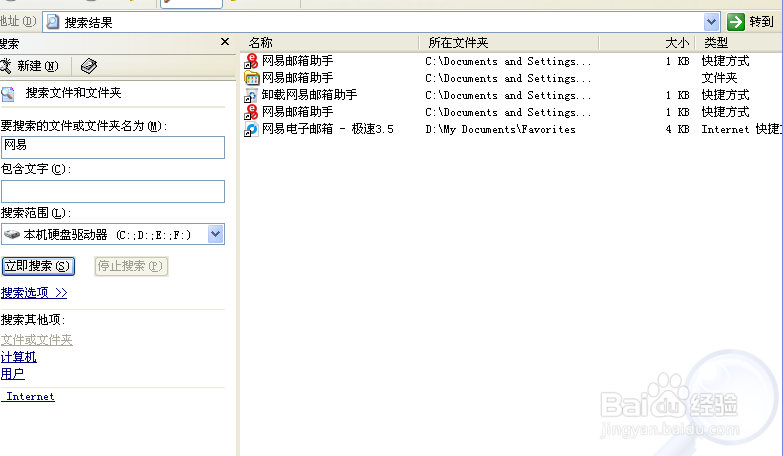Click the 搜索文件和文件夹 header icon

click(8, 93)
